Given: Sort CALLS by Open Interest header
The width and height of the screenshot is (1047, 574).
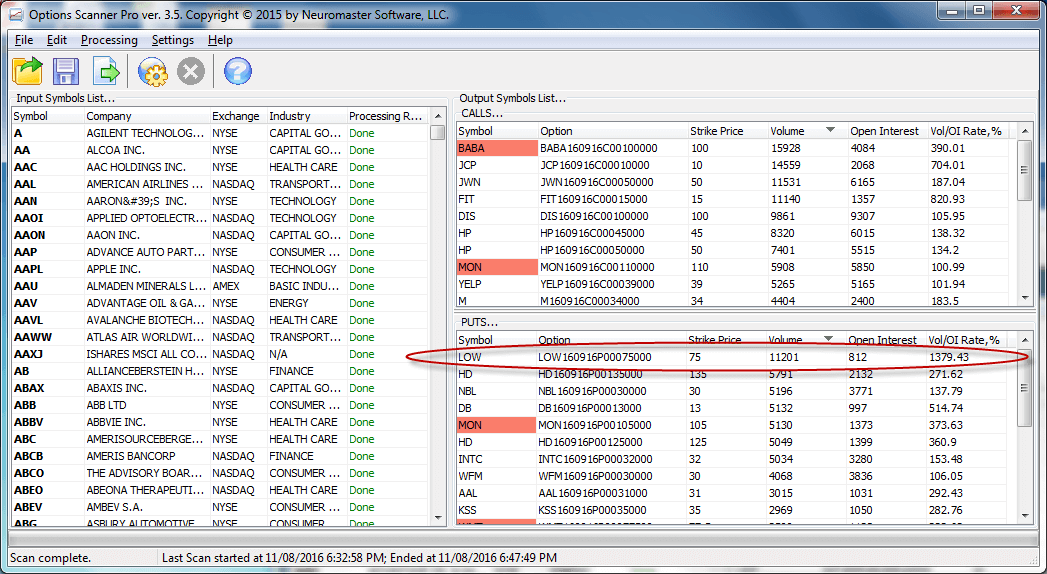Looking at the screenshot, I should pyautogui.click(x=887, y=131).
